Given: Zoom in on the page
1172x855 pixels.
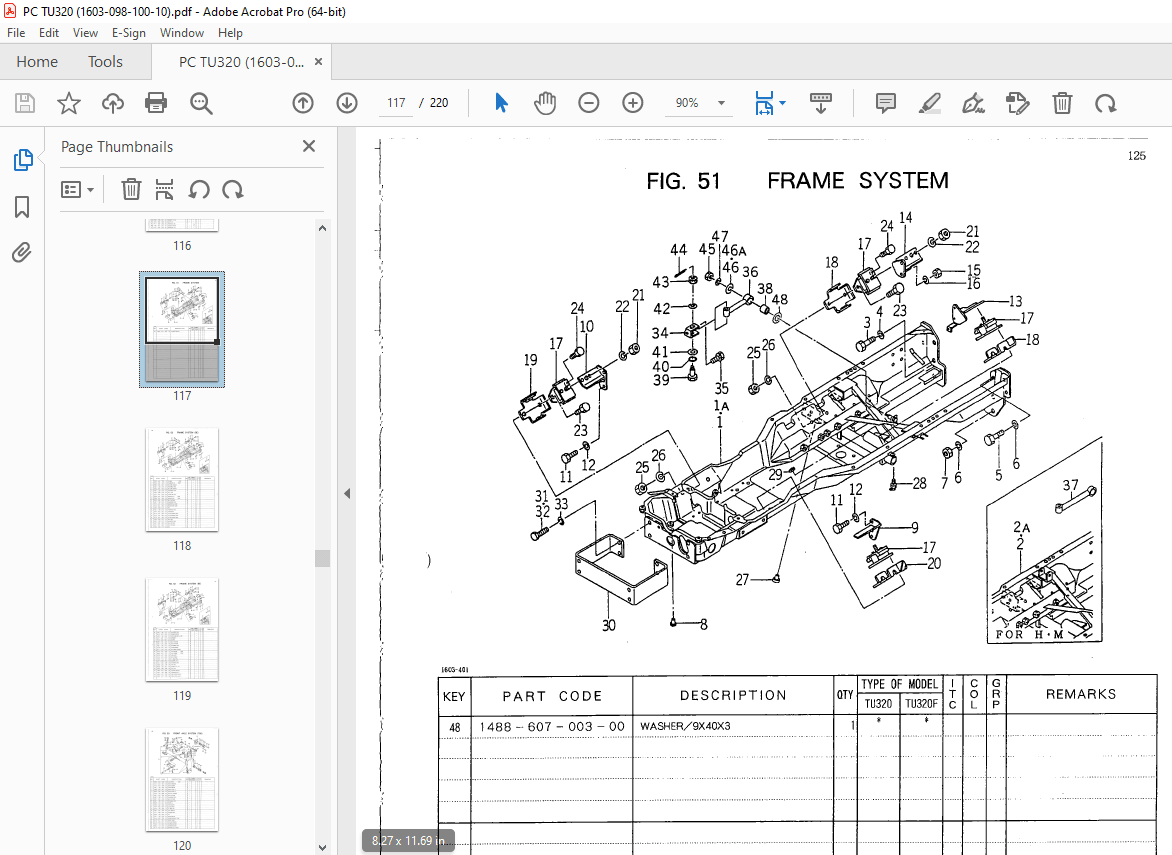Looking at the screenshot, I should tap(632, 102).
